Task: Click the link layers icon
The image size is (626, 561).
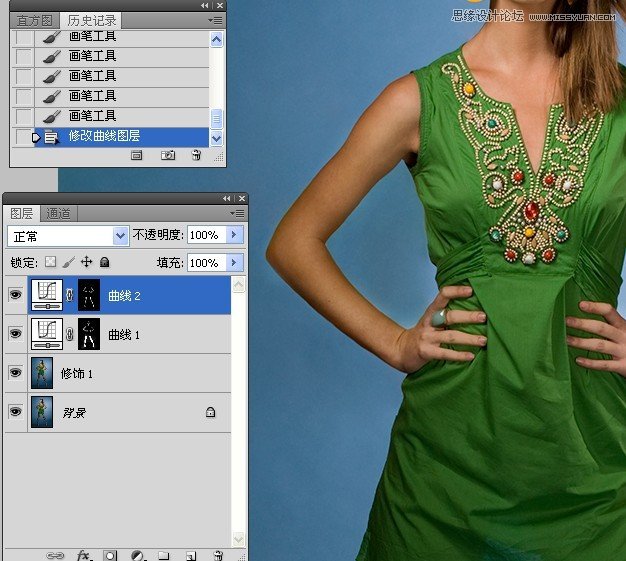Action: tap(56, 554)
